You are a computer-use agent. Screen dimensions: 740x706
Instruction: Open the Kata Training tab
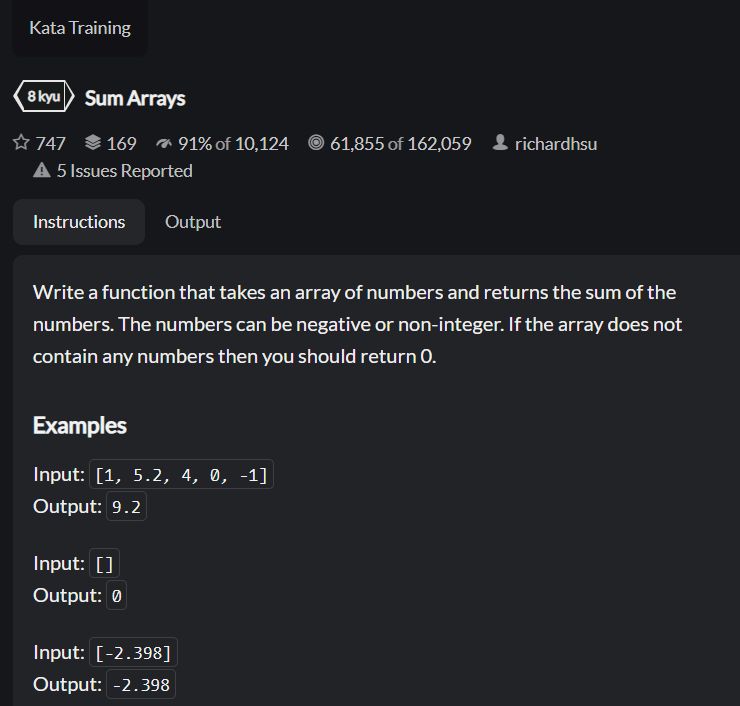click(x=80, y=28)
